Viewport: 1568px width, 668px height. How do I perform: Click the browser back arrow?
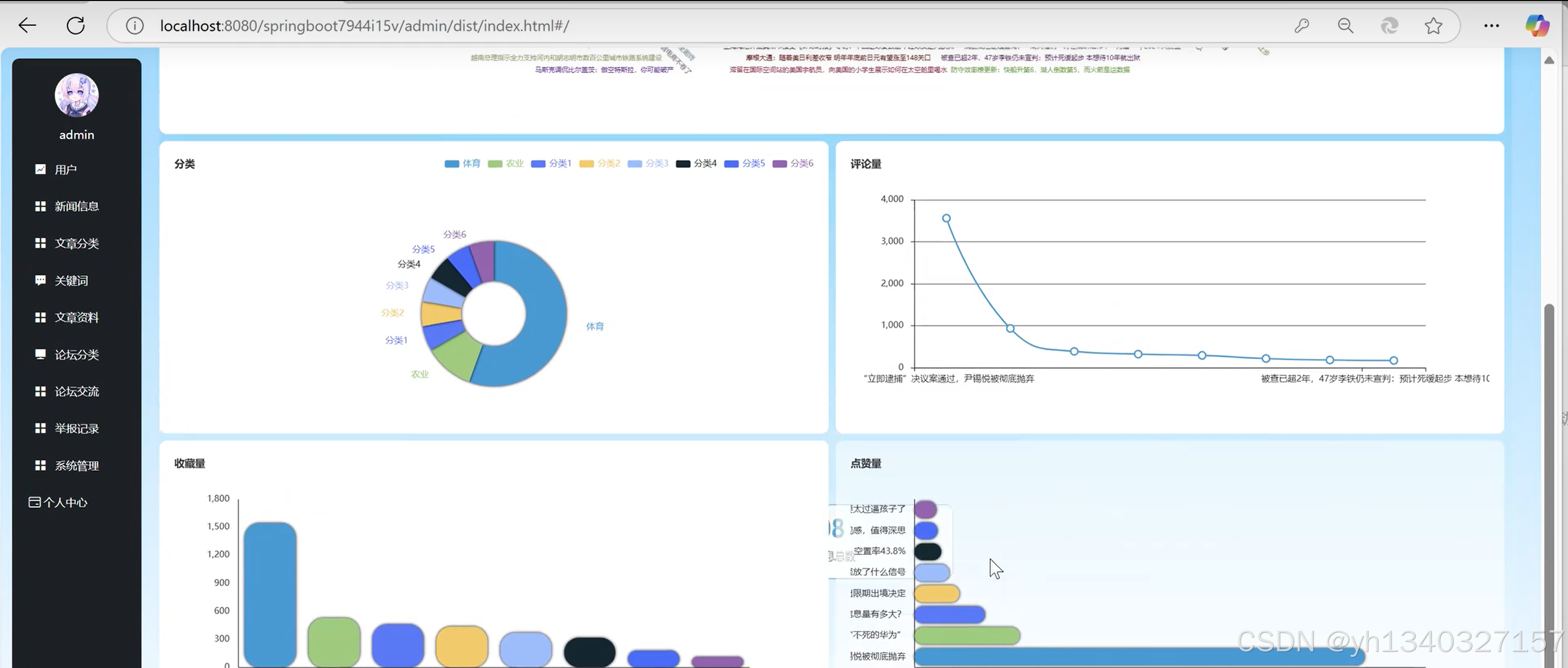(x=27, y=26)
